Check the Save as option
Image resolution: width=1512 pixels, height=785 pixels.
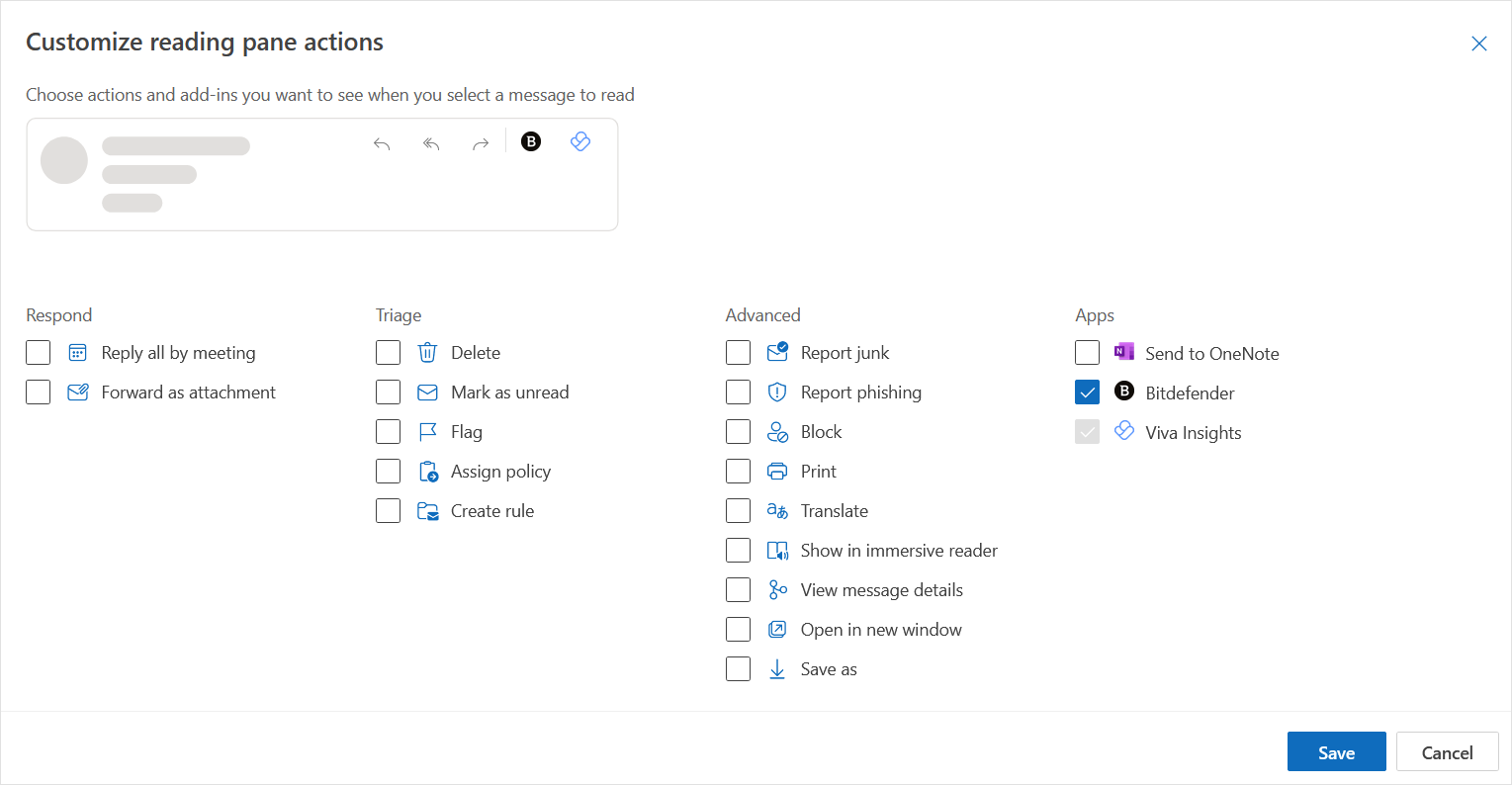tap(738, 668)
